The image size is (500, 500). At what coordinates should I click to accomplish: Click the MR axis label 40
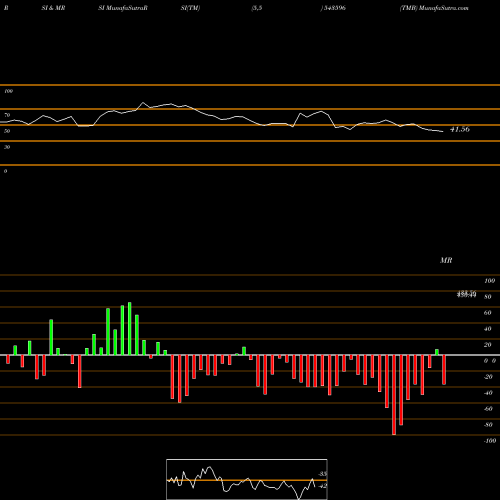[488, 329]
